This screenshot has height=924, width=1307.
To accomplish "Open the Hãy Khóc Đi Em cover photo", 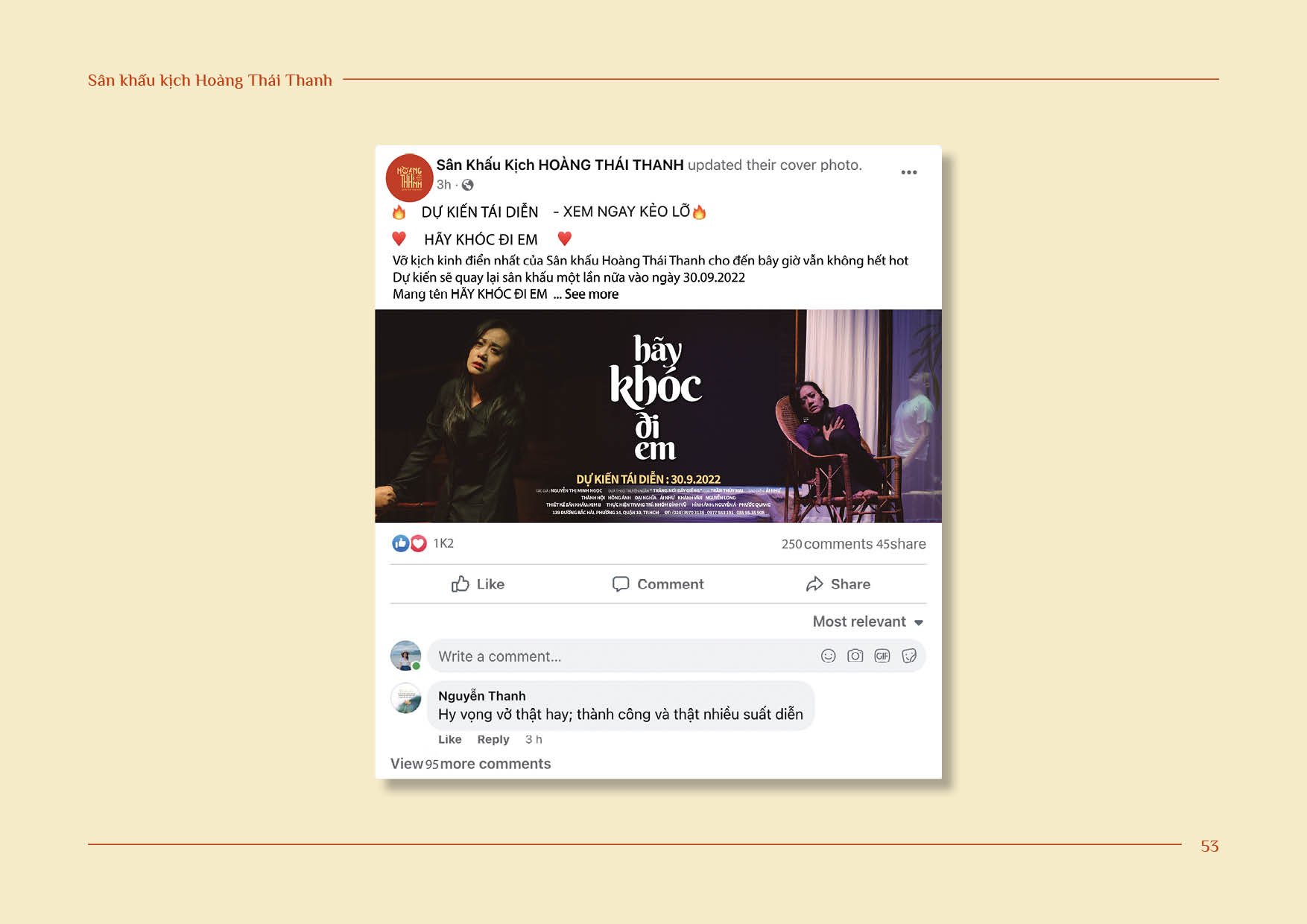I will click(658, 416).
